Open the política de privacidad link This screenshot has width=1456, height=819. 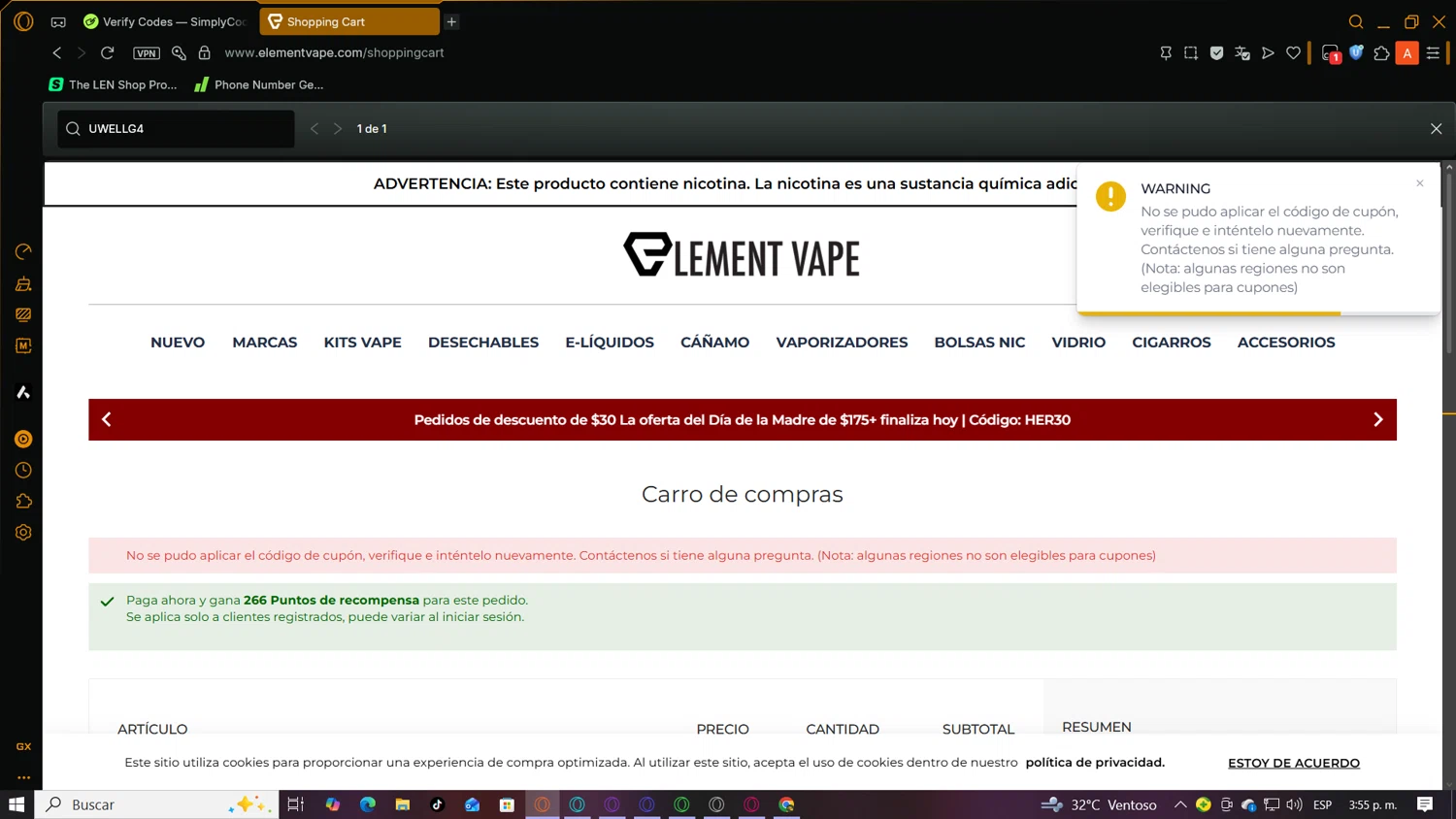point(1095,763)
